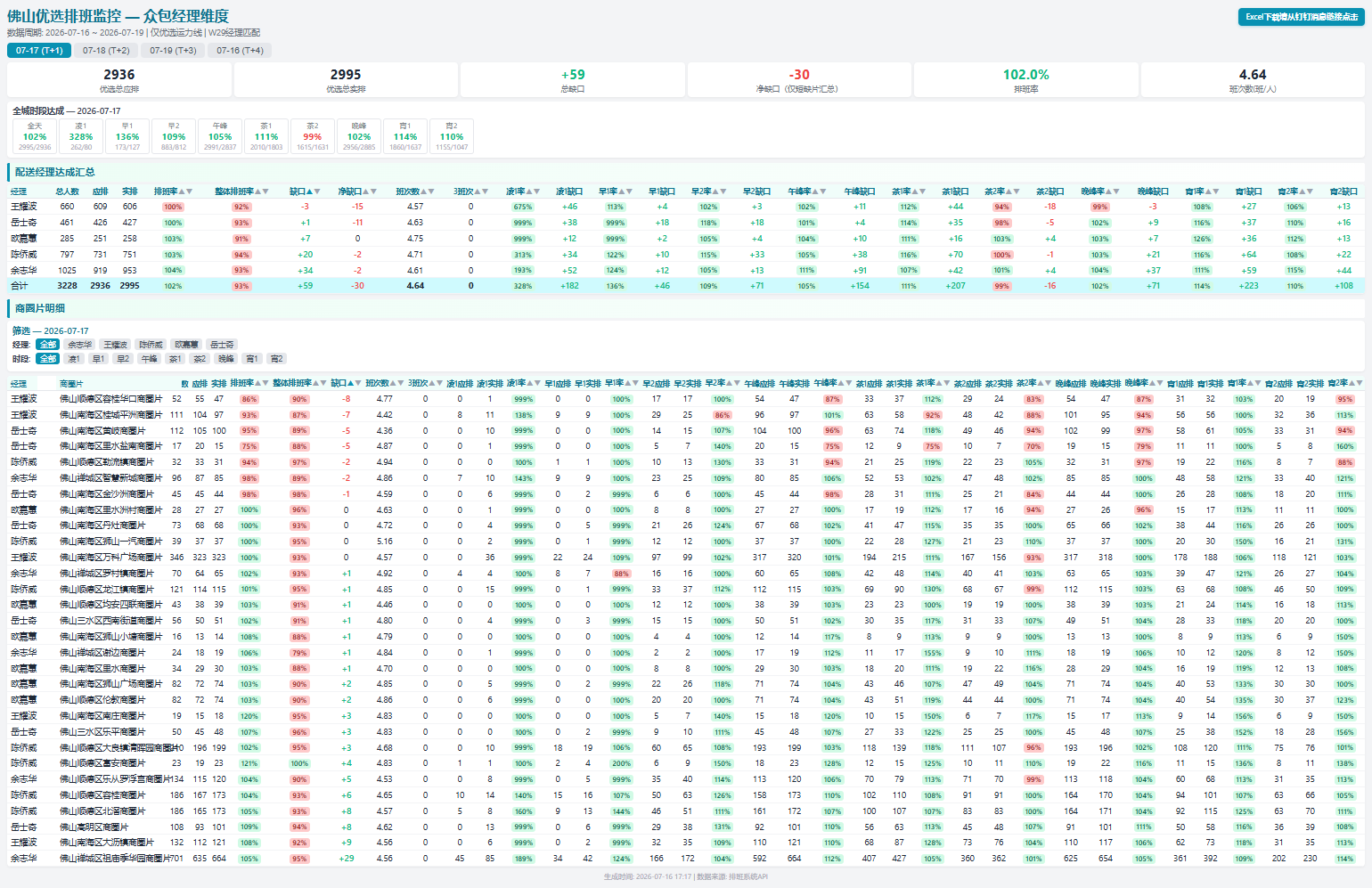Toggle the 午峰 time period filter
The image size is (1372, 888).
149,359
